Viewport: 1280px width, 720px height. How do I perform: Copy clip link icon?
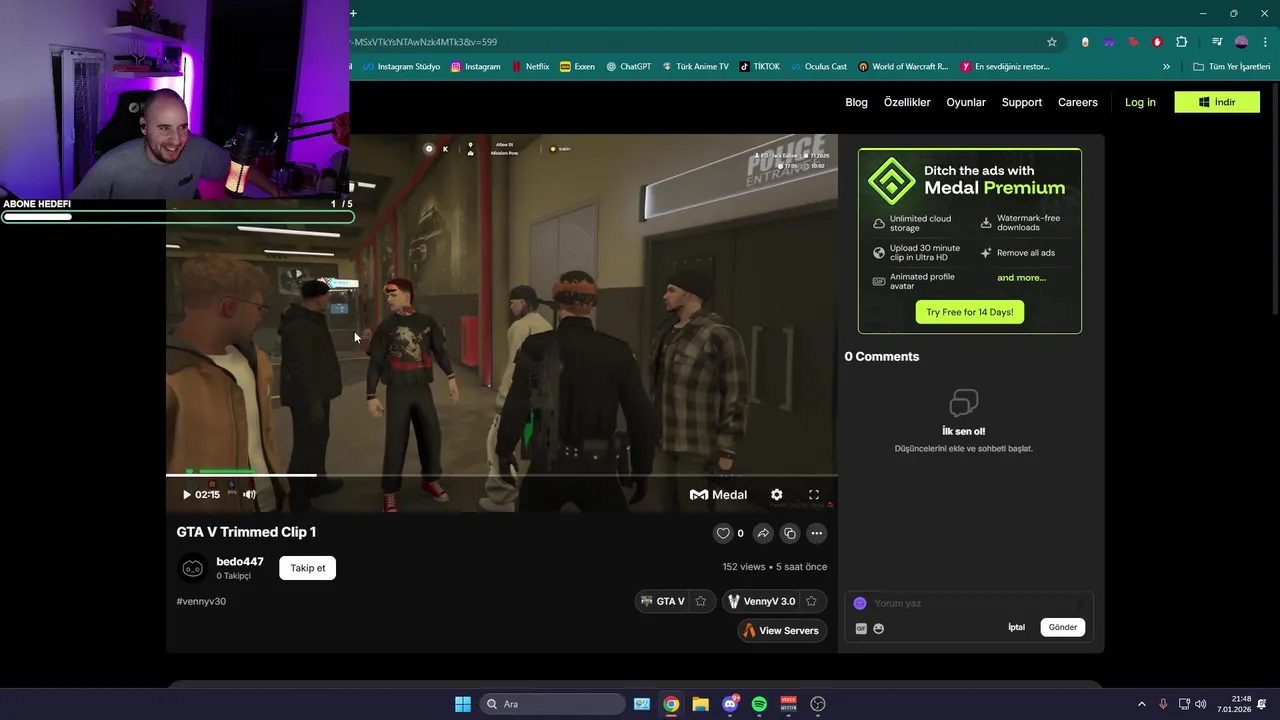click(x=790, y=533)
